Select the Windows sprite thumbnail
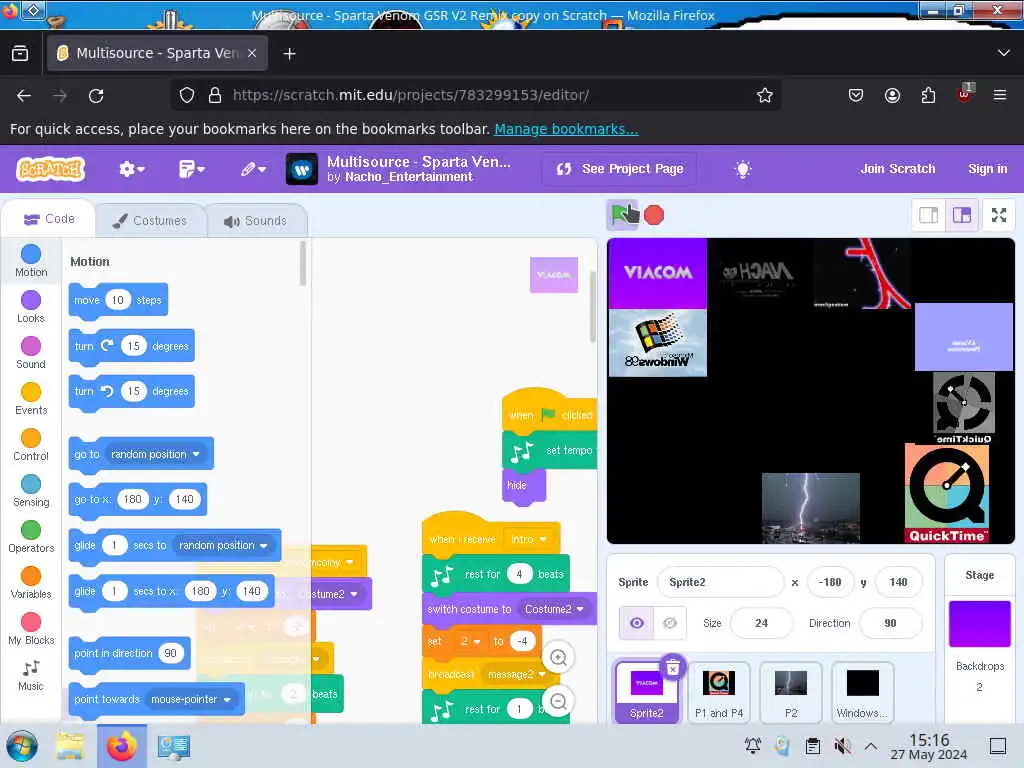The height and width of the screenshot is (768, 1024). coord(862,691)
